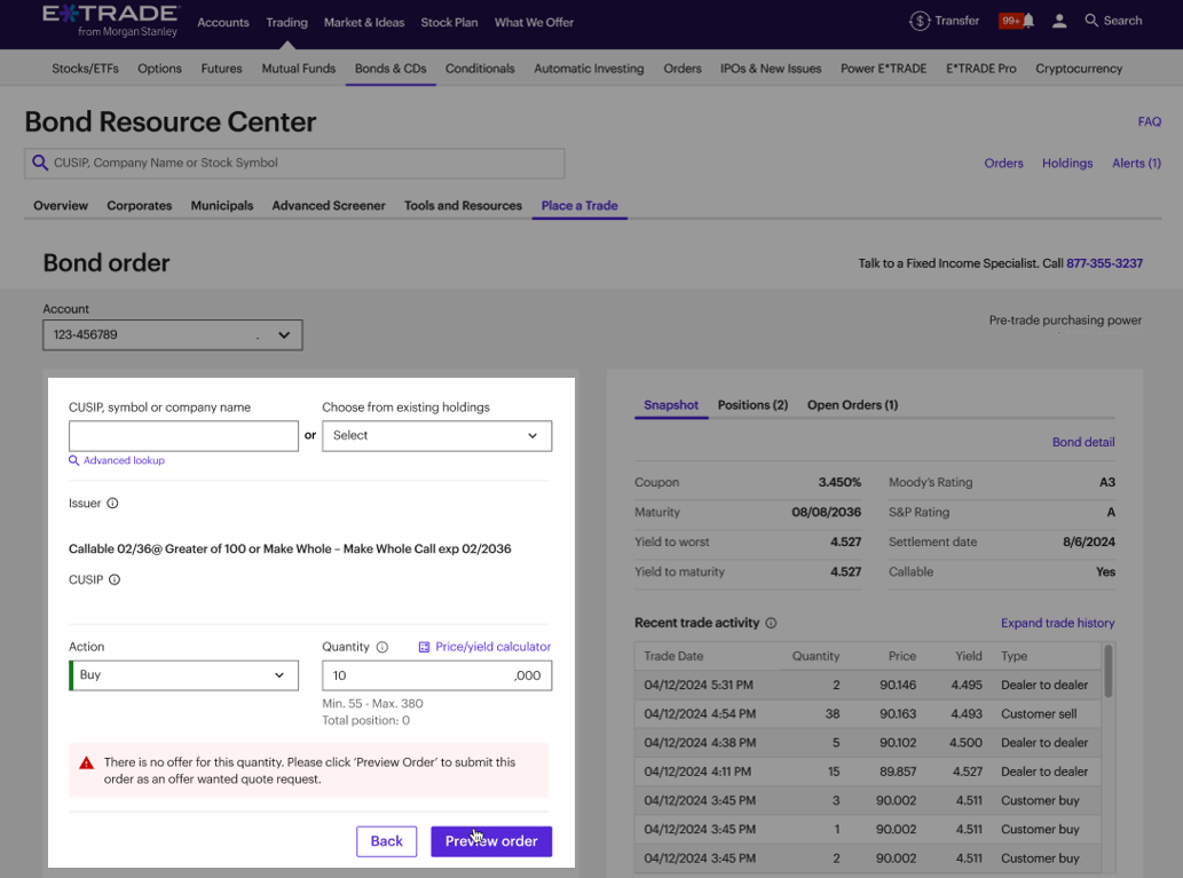Click the Transfer dollar icon
This screenshot has width=1183, height=878.
918,19
